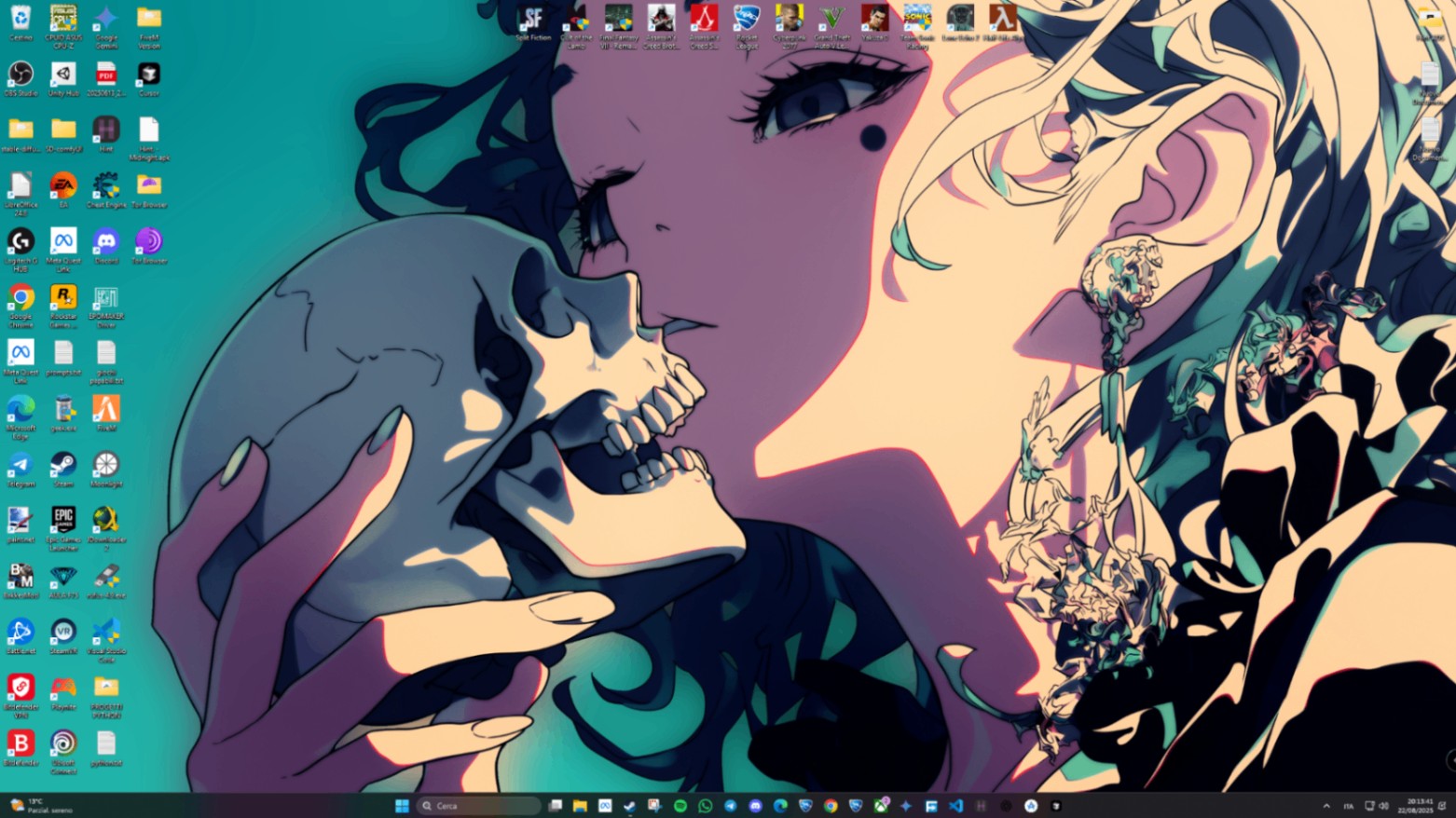Launch Microsoft Edge desktop shortcut

tap(21, 417)
